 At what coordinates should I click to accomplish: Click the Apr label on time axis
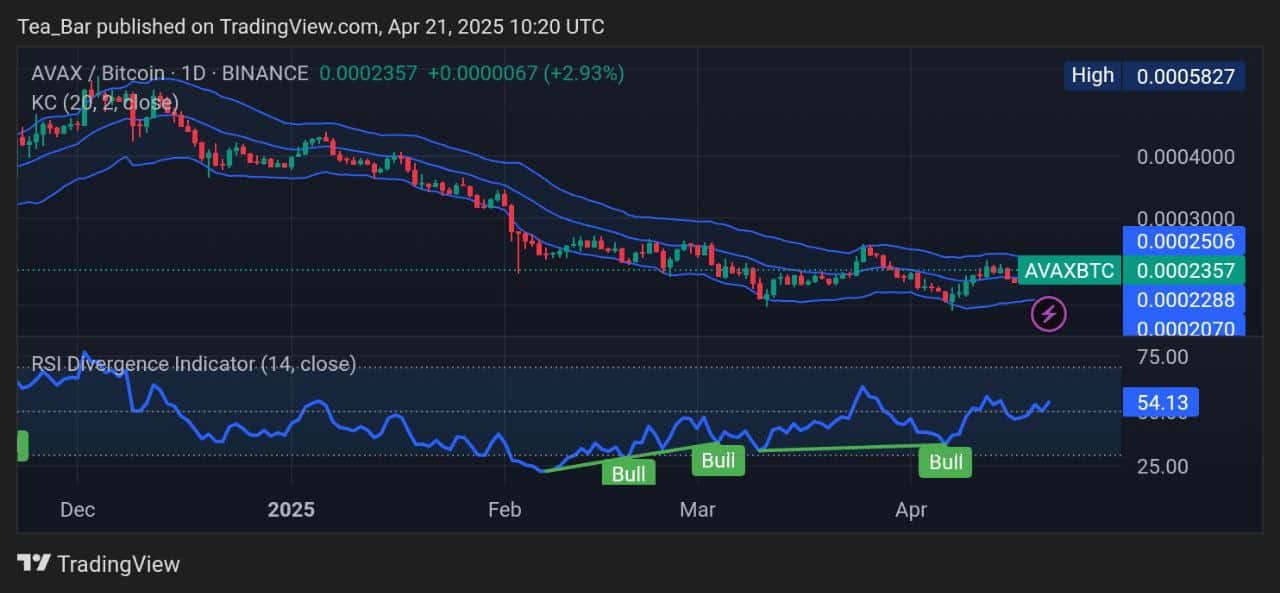tap(911, 510)
